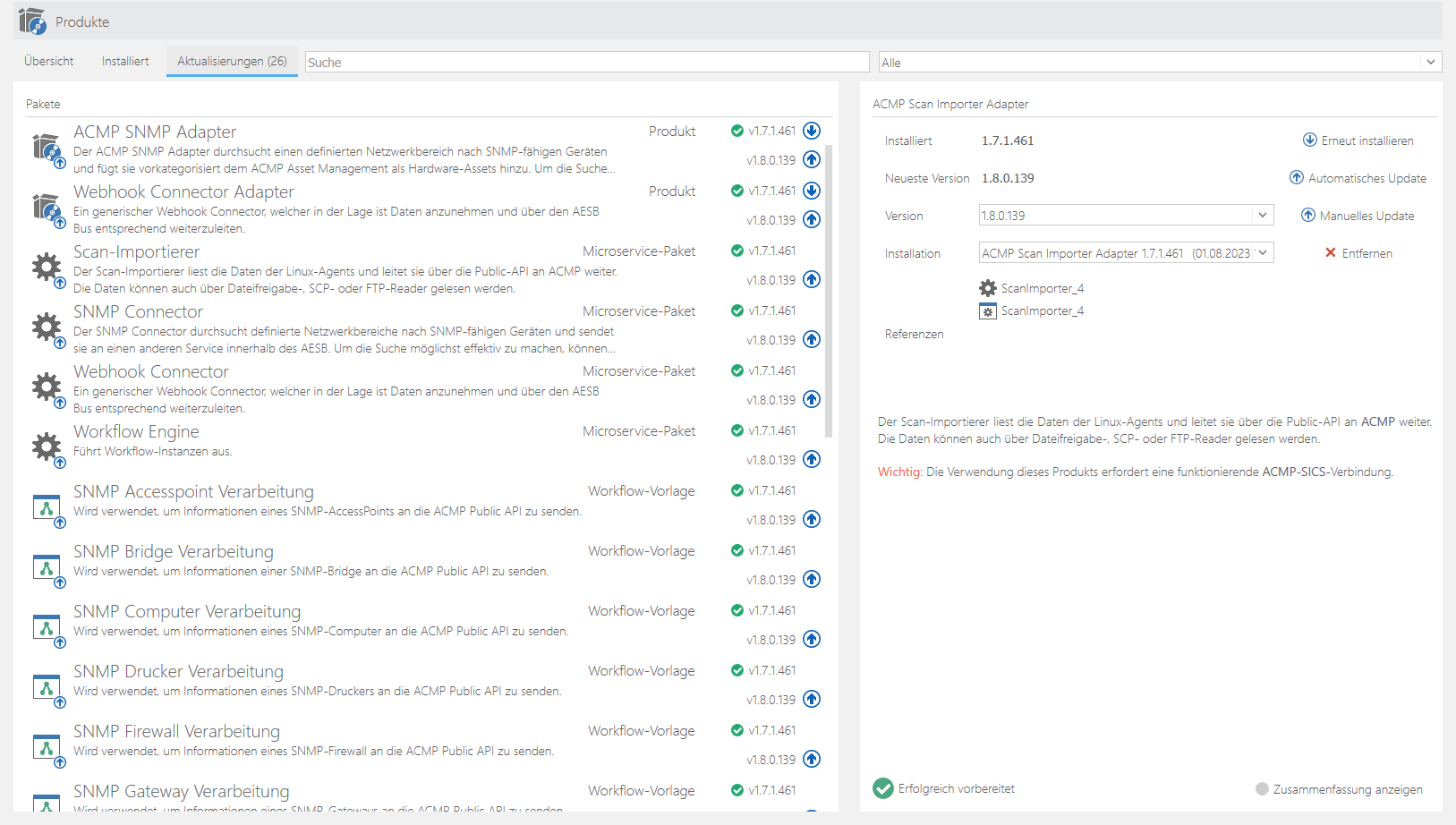Switch to the Übersicht tab
The width and height of the screenshot is (1456, 825).
pos(49,61)
